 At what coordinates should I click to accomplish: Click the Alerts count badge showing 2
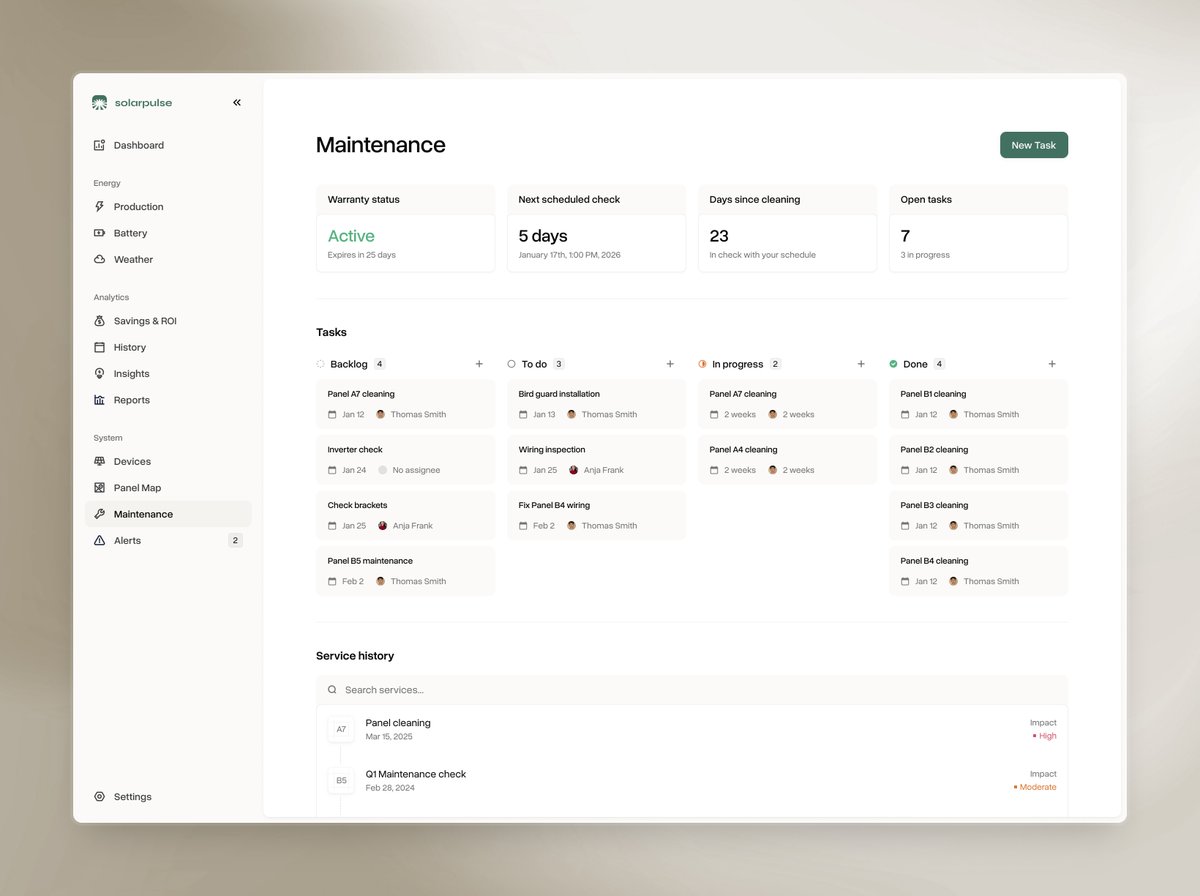[x=235, y=540]
